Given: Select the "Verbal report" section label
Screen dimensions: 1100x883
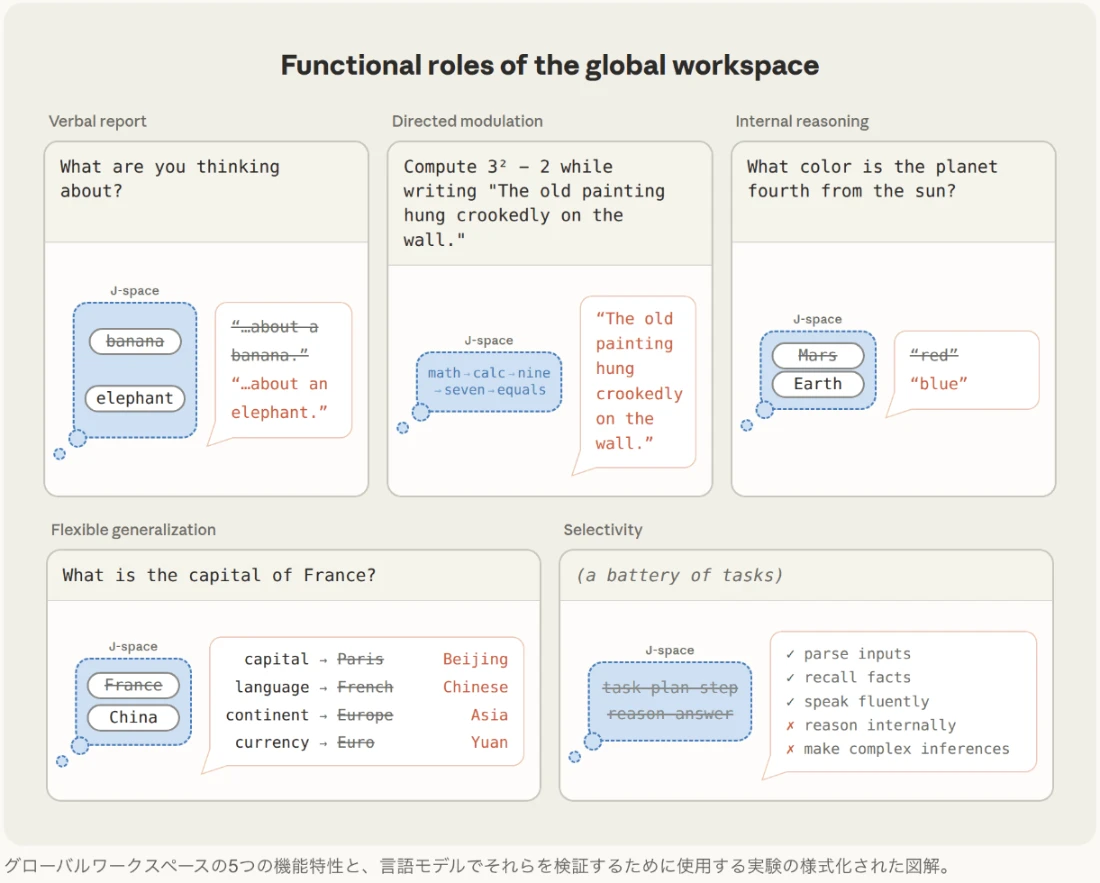Looking at the screenshot, I should coord(98,121).
